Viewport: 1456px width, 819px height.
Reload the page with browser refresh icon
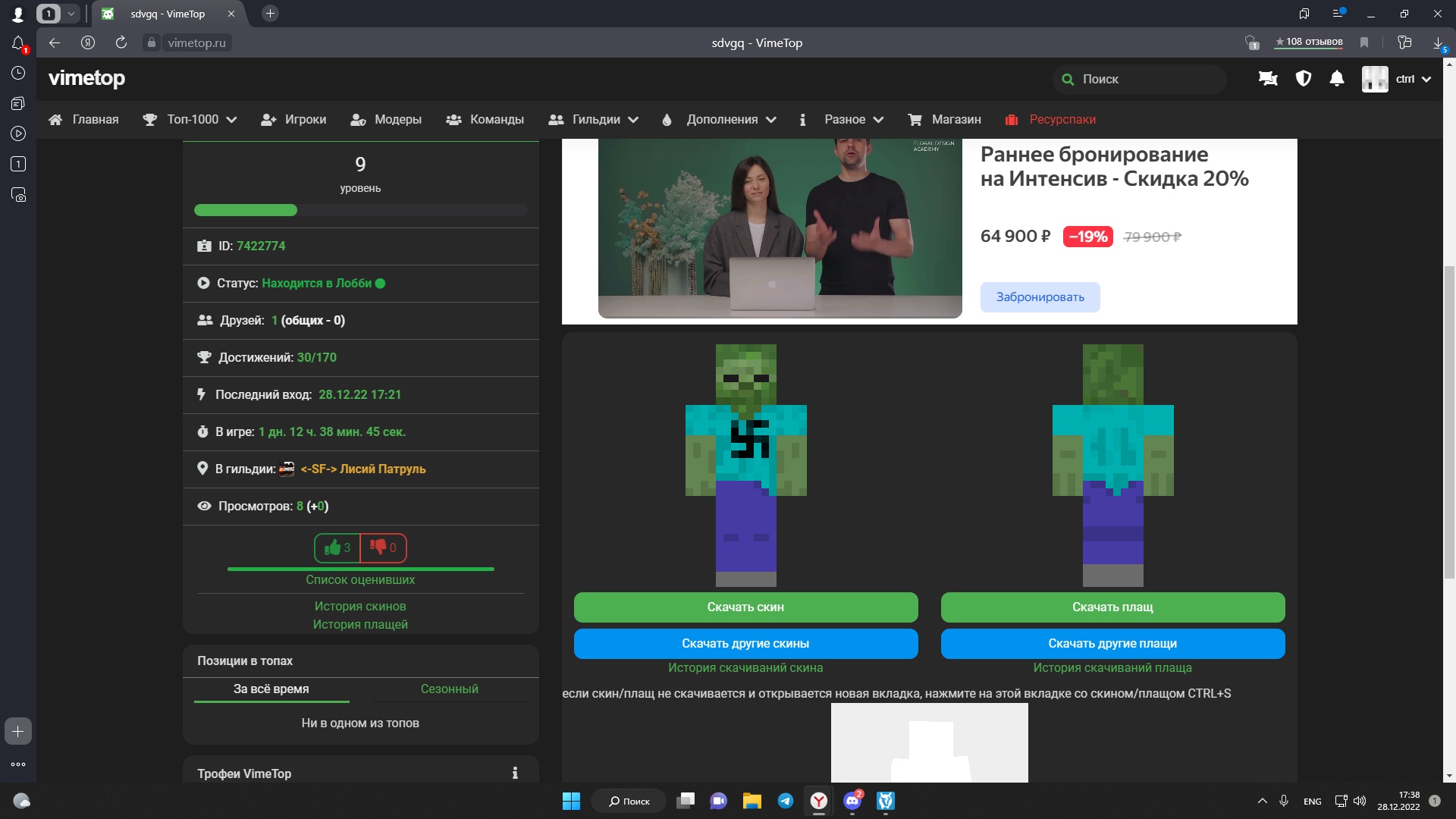121,42
